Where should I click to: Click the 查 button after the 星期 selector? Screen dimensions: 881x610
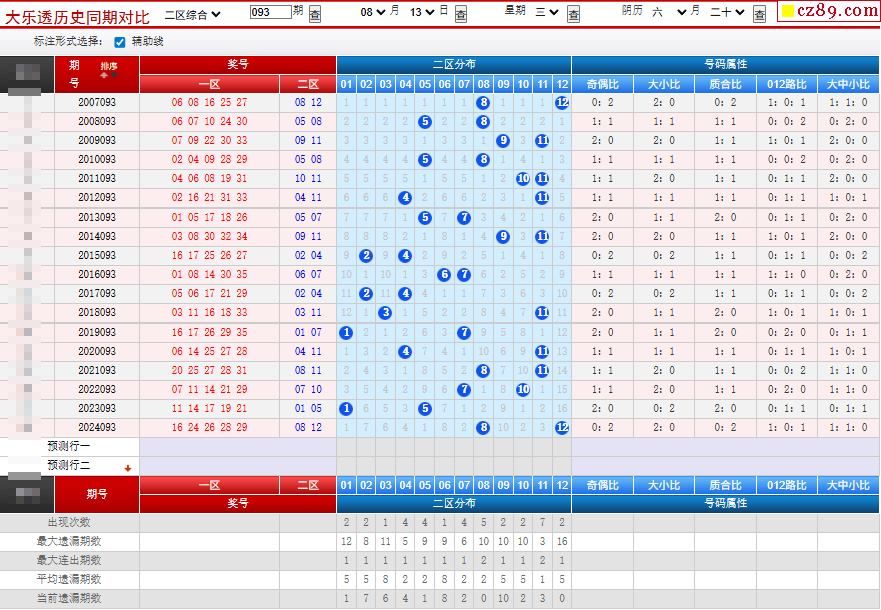tap(574, 13)
